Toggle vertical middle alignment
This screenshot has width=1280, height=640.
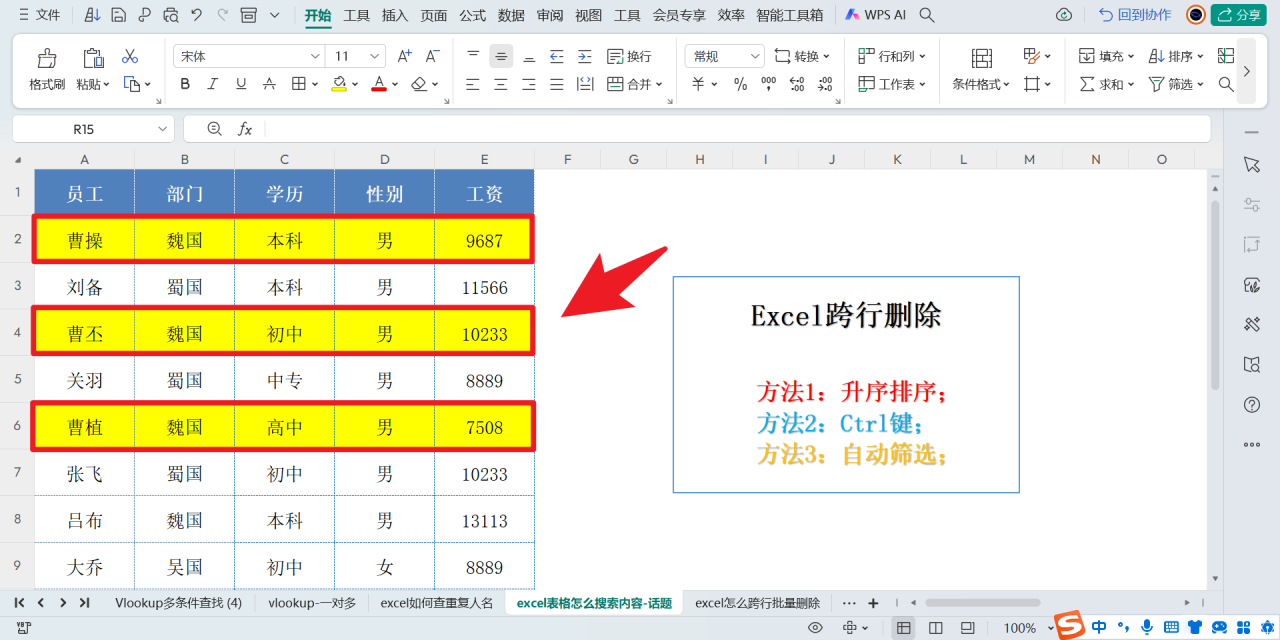(x=501, y=57)
